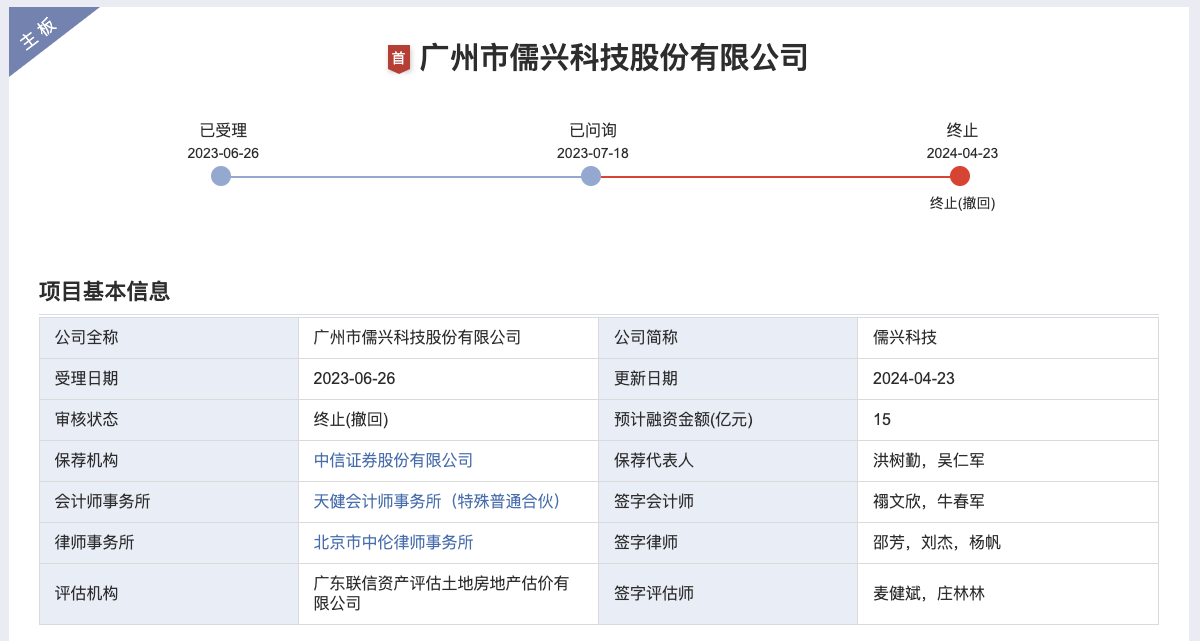The width and height of the screenshot is (1200, 641).
Task: Click the 会计师事务所 header cell
Action: coord(169,502)
